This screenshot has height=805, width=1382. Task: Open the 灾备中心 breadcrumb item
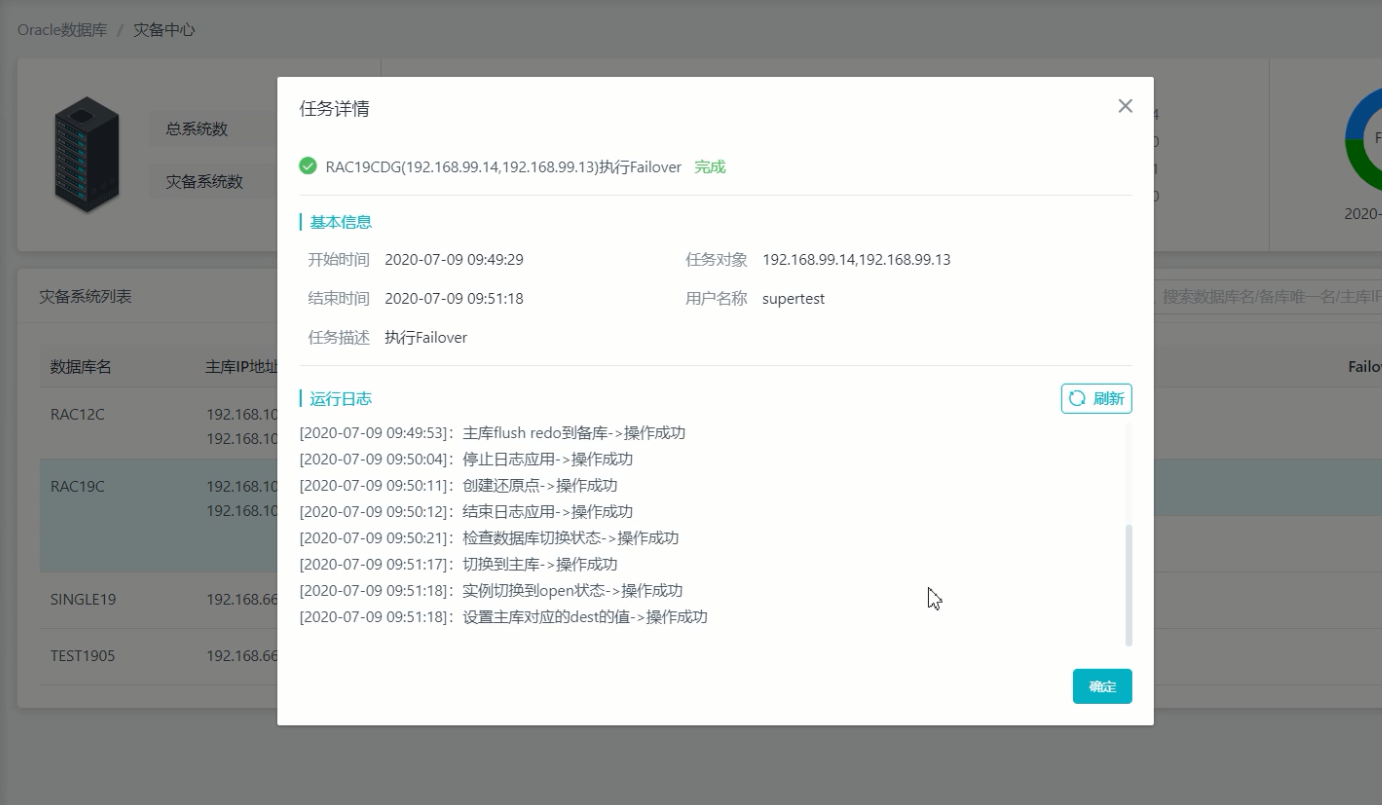coord(165,30)
